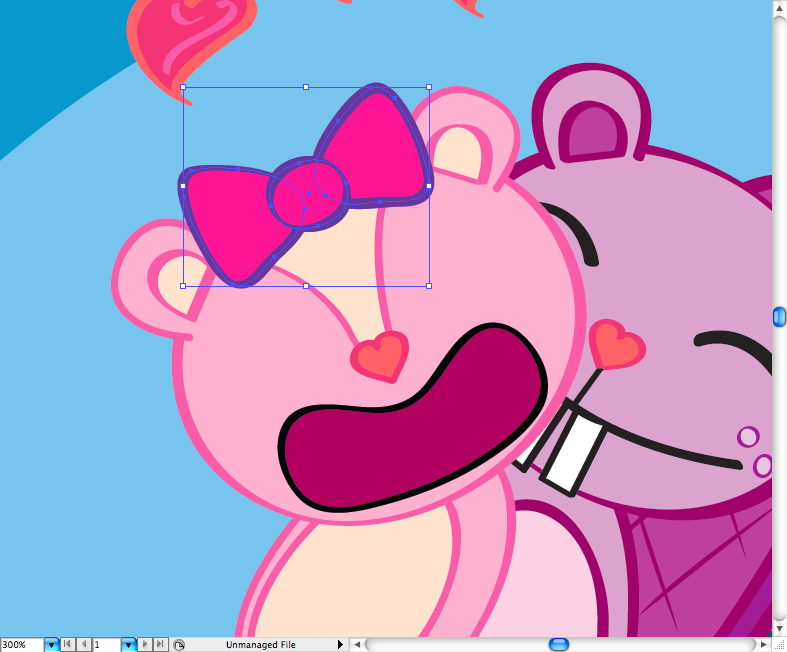Click the vertical scrollbar thumb
Viewport: 787px width, 652px height.
click(x=779, y=316)
